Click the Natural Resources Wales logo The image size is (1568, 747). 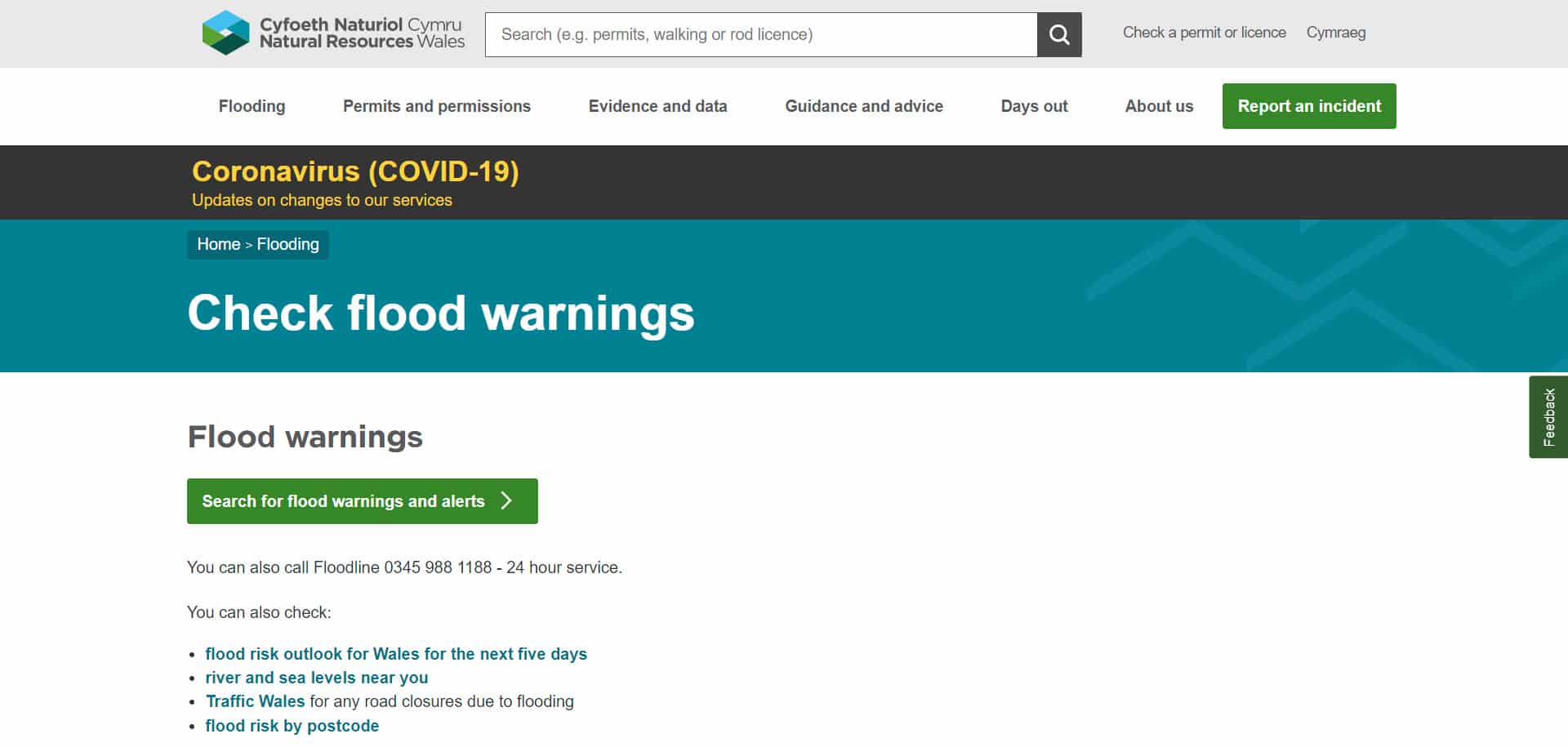point(333,33)
